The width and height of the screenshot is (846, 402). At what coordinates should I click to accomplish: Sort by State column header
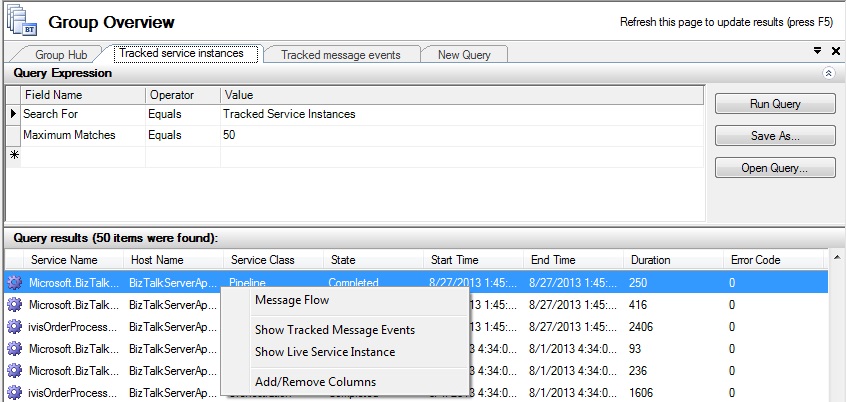click(x=373, y=260)
